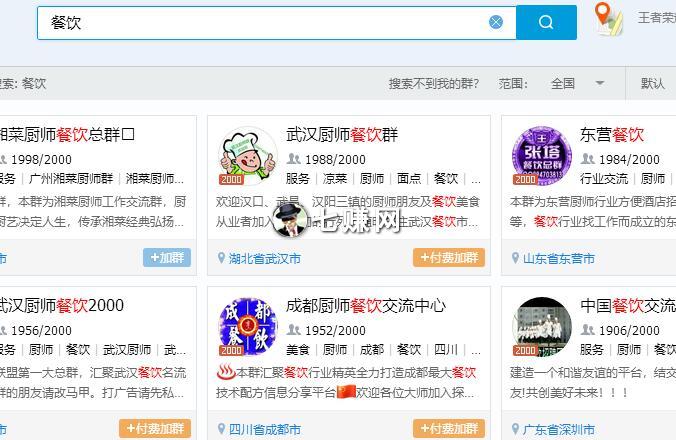
Task: Click the 四川 tag in 成都厨师餐饮交流中心
Action: tap(446, 350)
